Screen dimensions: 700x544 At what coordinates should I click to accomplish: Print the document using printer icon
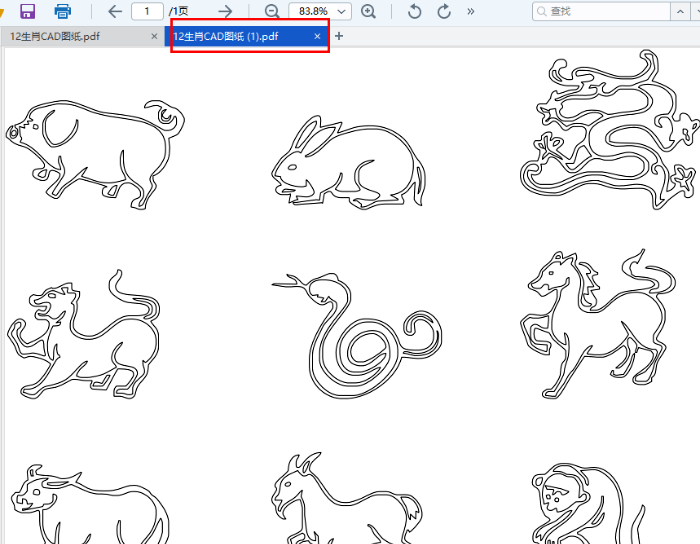point(62,11)
